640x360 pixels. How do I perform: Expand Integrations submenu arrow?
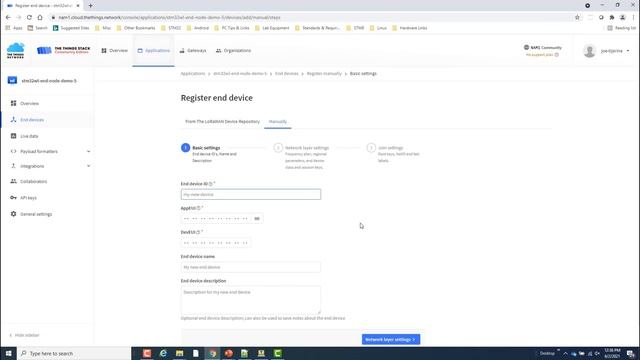pyautogui.click(x=89, y=166)
